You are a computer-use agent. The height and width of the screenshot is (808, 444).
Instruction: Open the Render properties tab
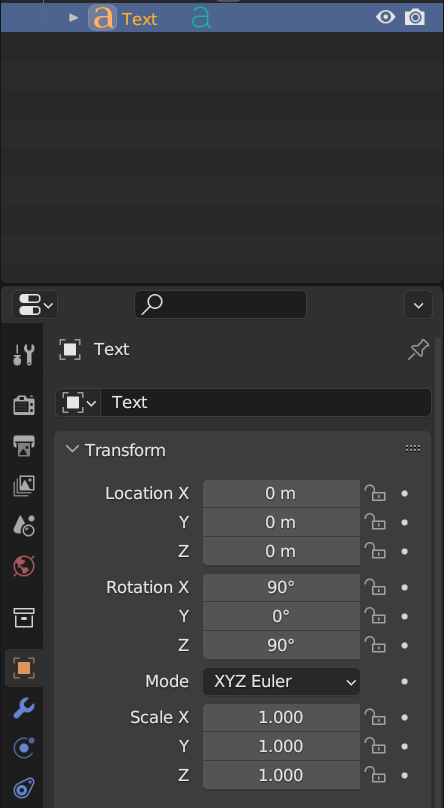24,405
